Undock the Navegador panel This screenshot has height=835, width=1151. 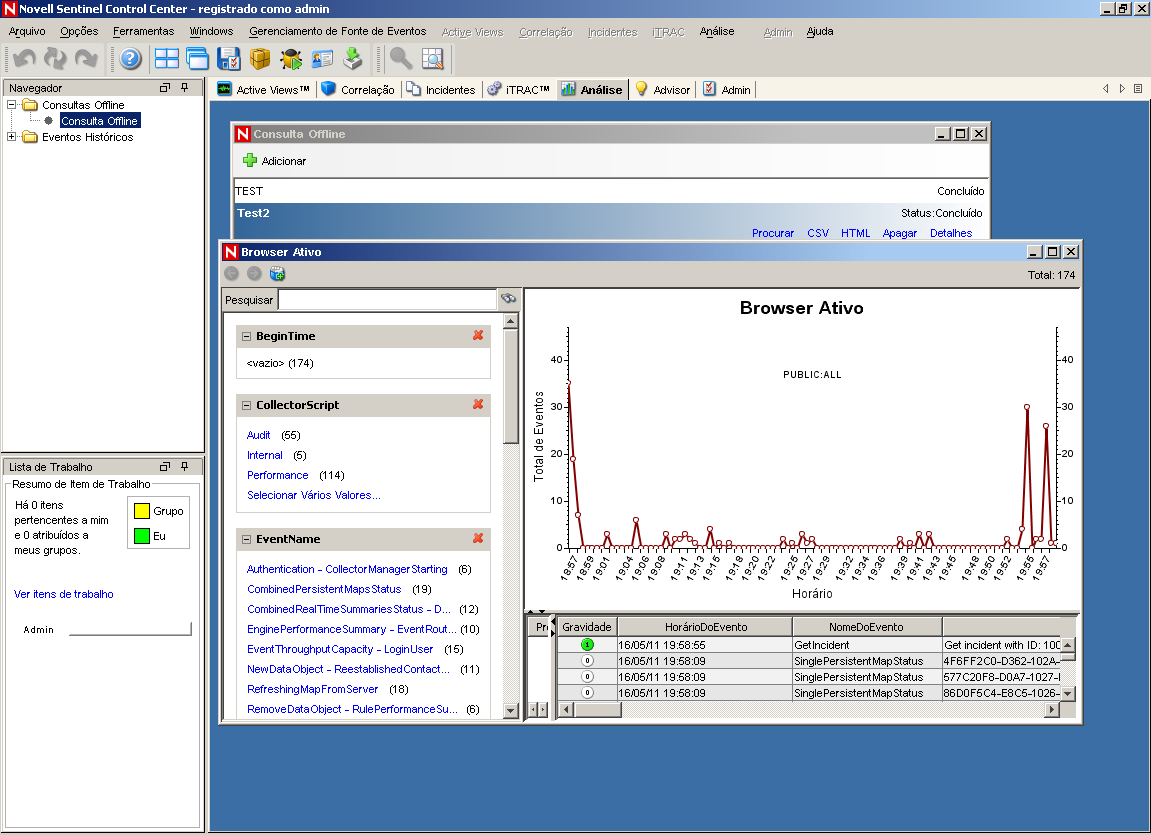[165, 88]
